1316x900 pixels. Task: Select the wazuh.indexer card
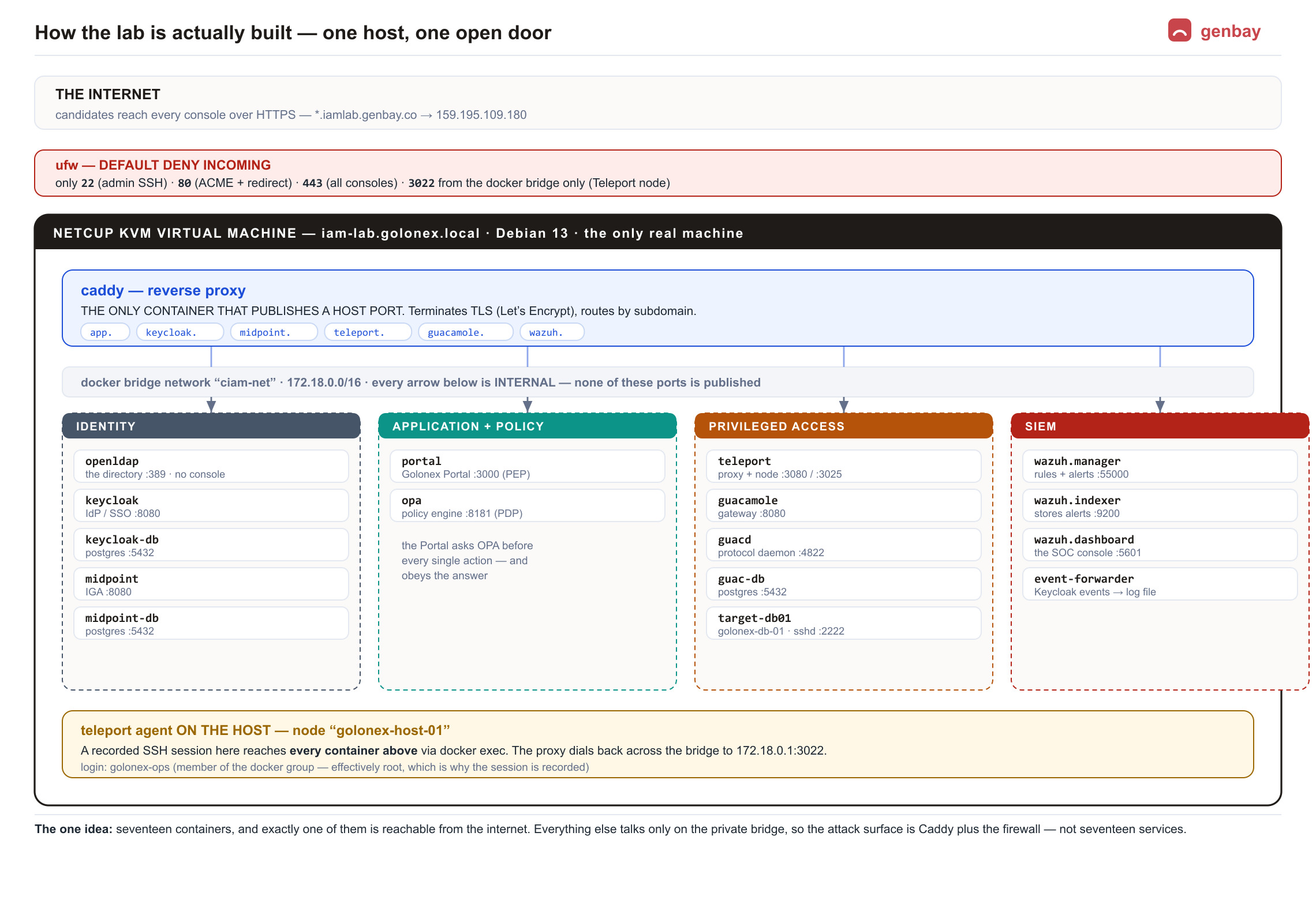pyautogui.click(x=1160, y=506)
